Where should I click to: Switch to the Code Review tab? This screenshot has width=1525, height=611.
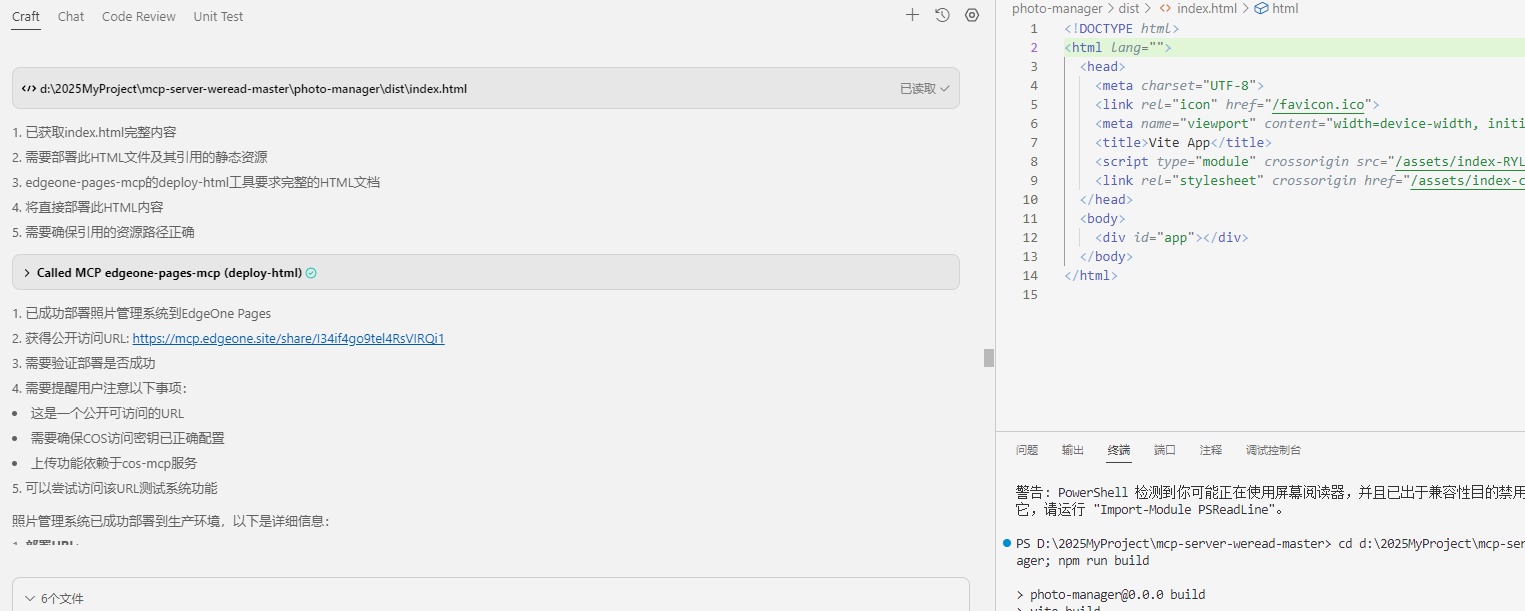click(138, 16)
